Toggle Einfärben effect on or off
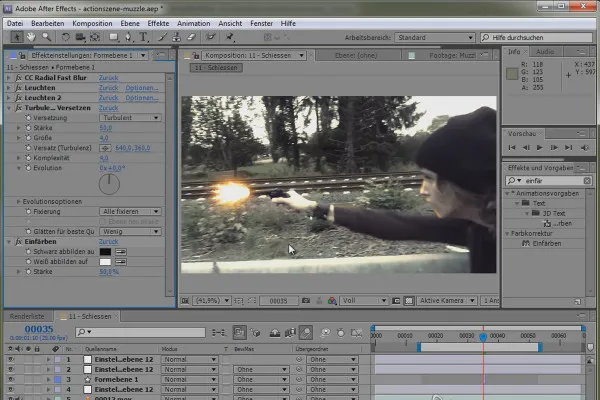 tap(18, 242)
